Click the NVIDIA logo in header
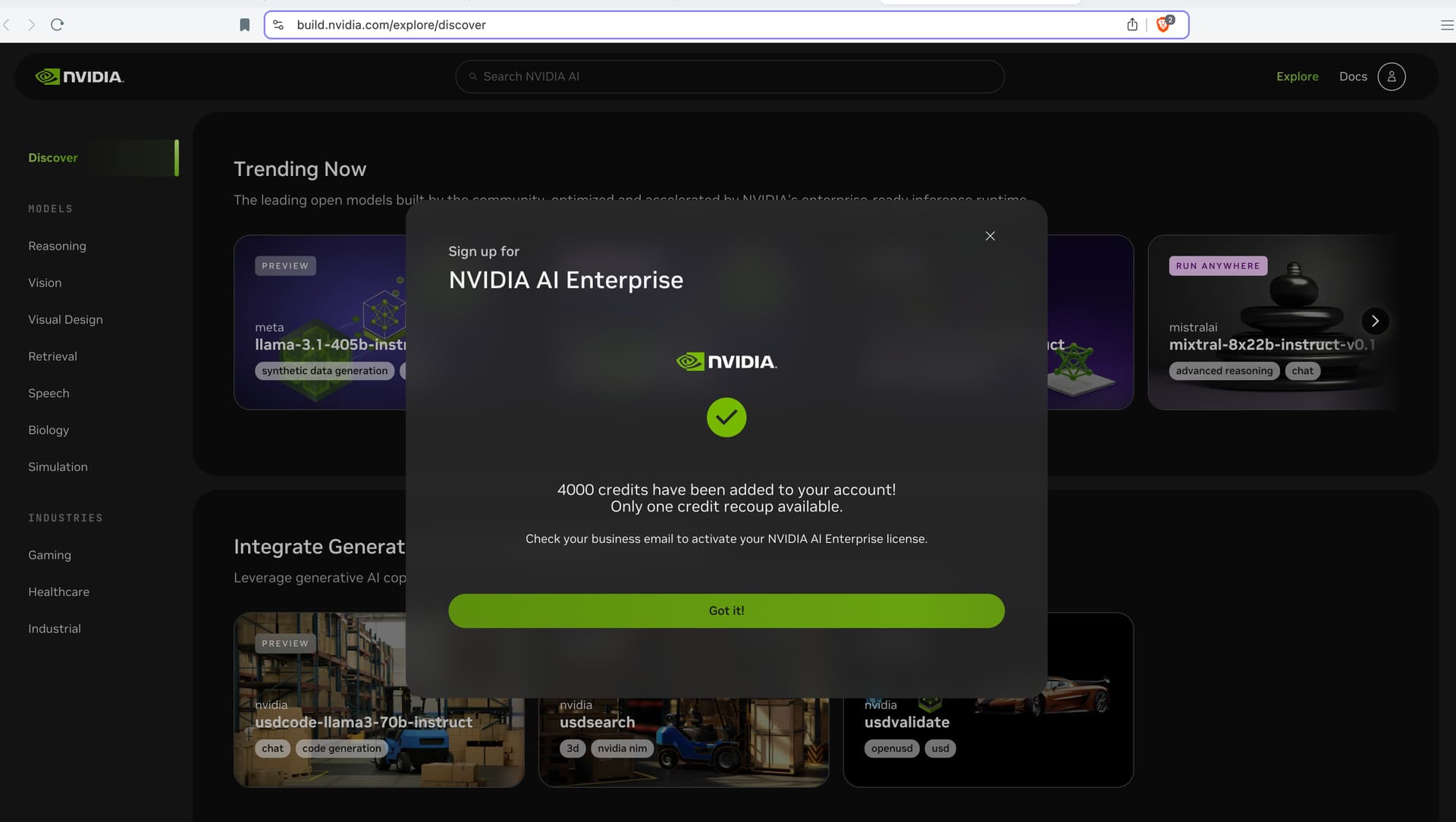 [80, 77]
